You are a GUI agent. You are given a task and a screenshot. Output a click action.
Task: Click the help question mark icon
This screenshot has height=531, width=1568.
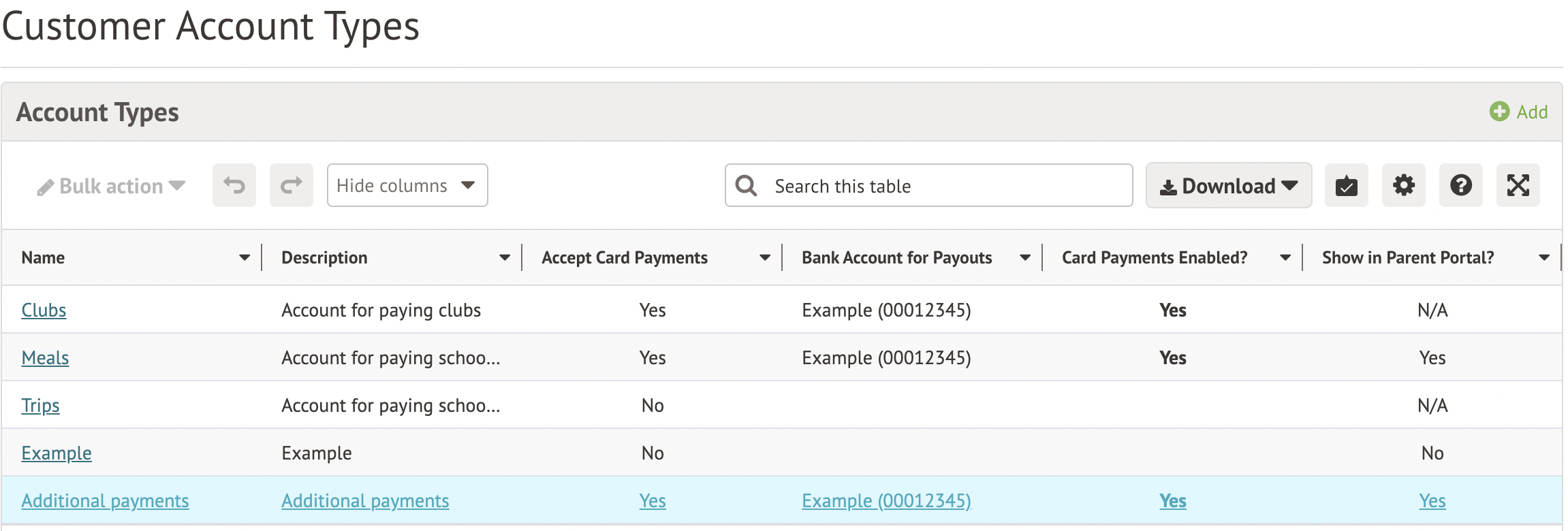[1460, 185]
